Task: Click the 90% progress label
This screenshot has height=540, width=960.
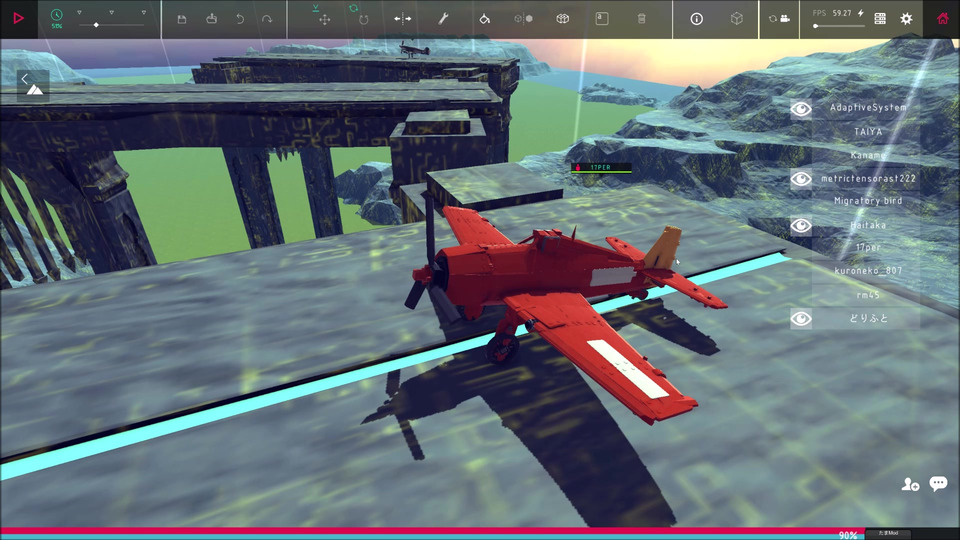Action: point(848,535)
